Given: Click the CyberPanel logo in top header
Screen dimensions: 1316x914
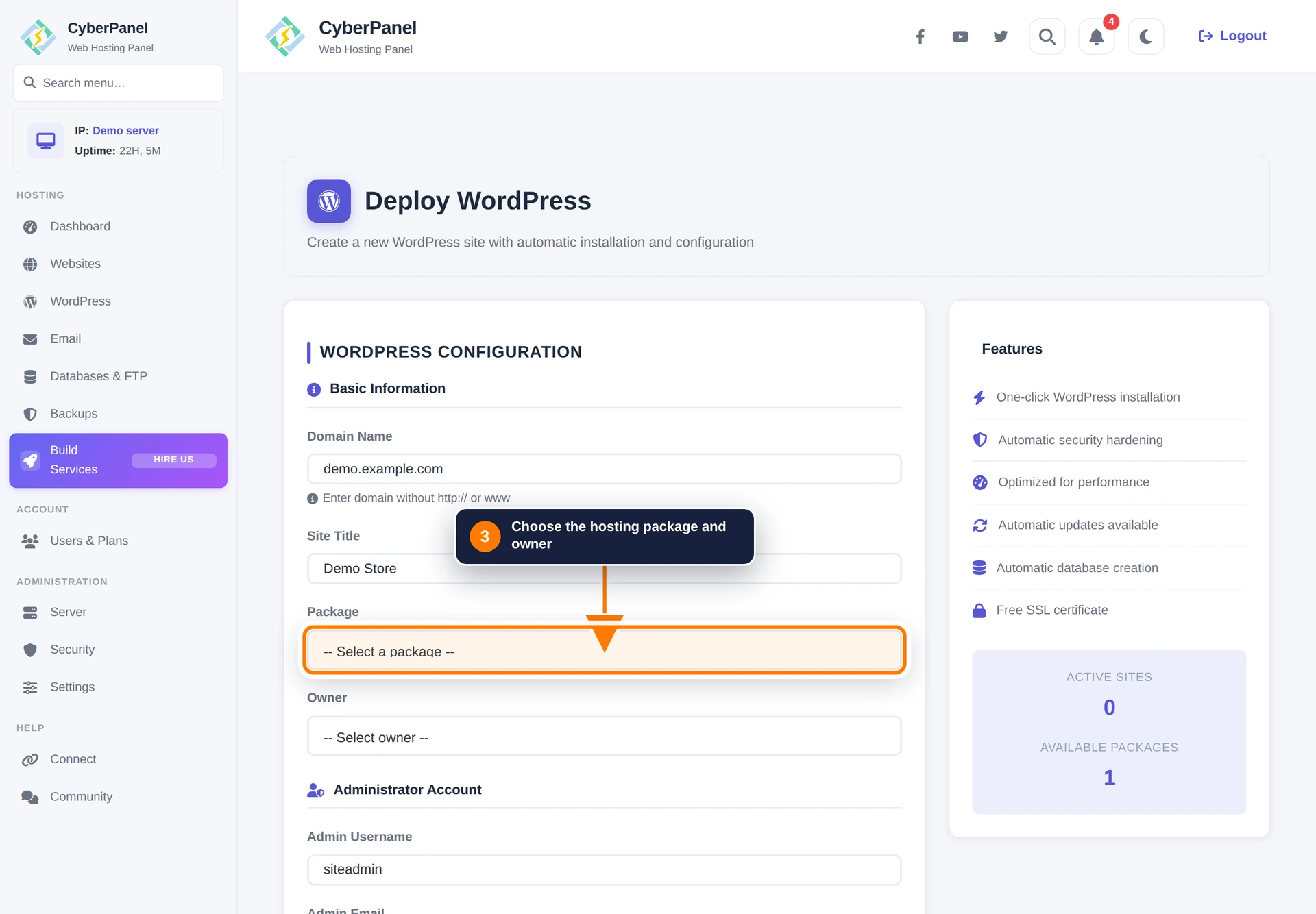Looking at the screenshot, I should tap(284, 36).
